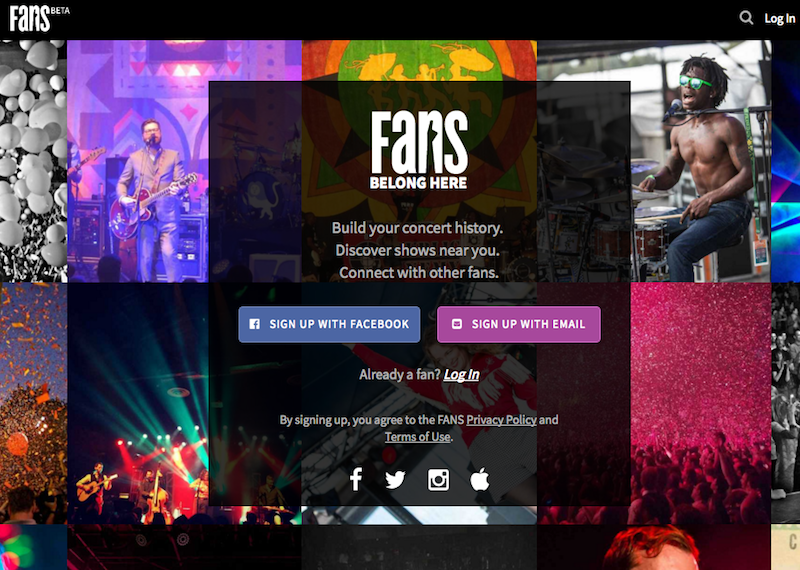Click the Fans BETA logo in header
Screen dimensions: 800x570
[x=39, y=18]
